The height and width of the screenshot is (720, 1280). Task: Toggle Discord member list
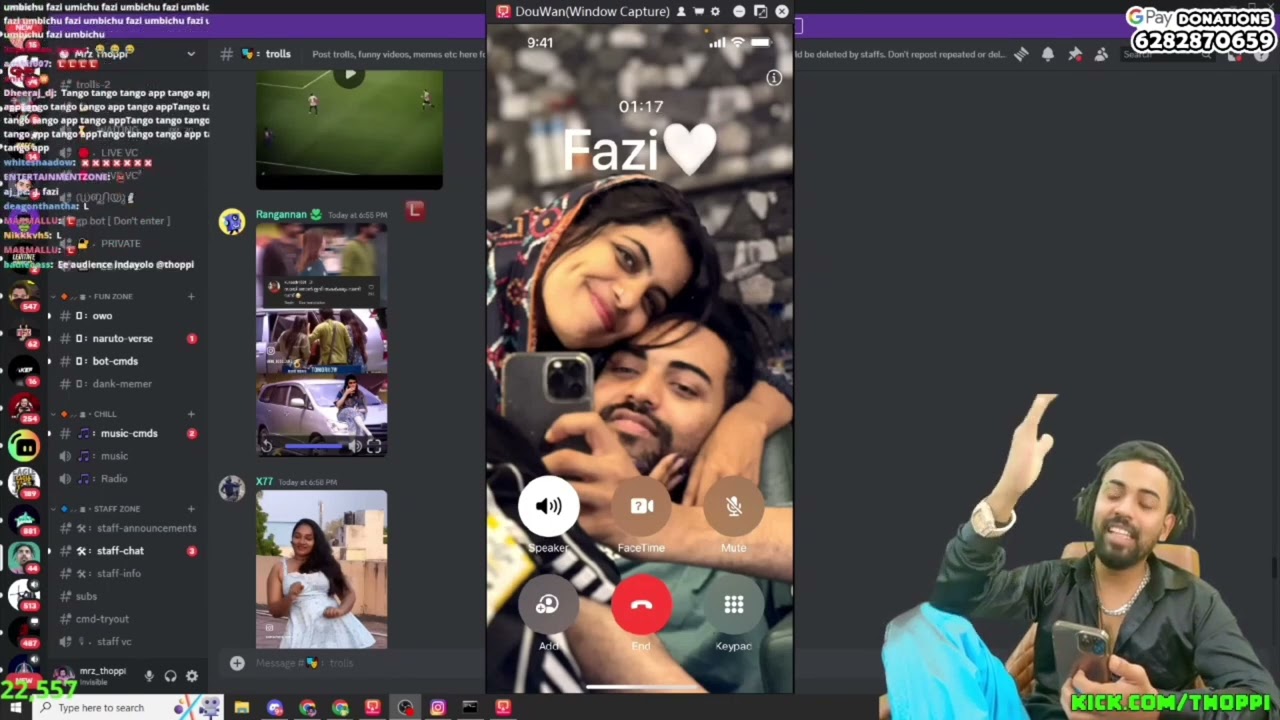pos(1101,54)
